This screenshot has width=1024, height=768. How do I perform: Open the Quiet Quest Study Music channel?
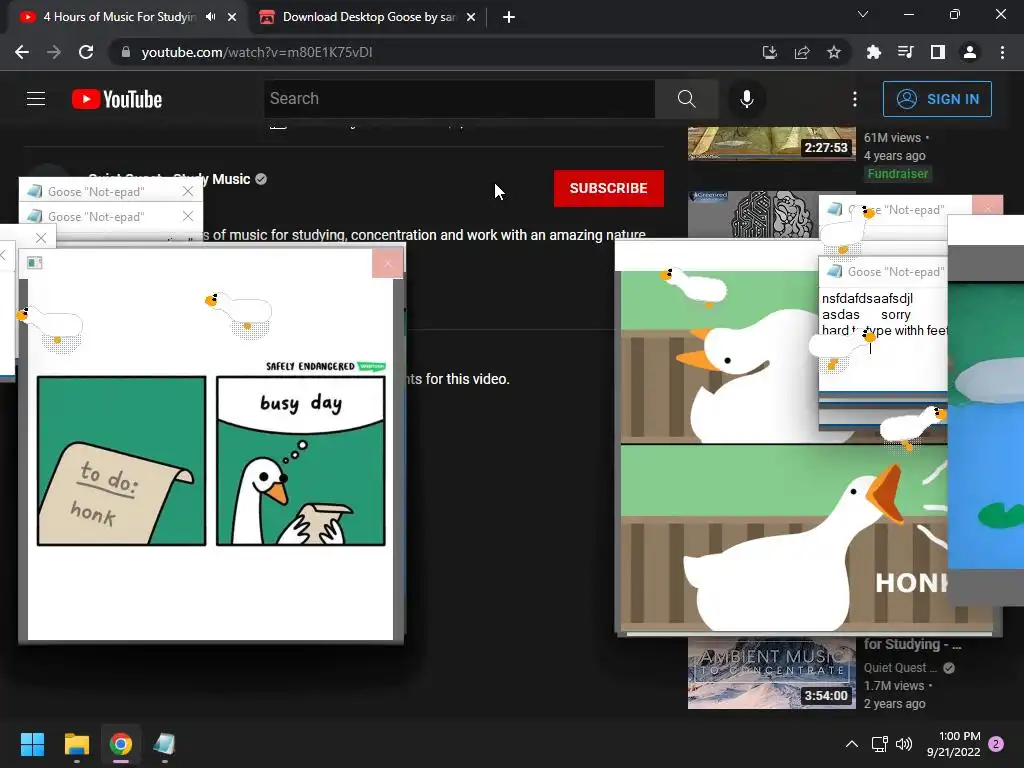(x=169, y=179)
